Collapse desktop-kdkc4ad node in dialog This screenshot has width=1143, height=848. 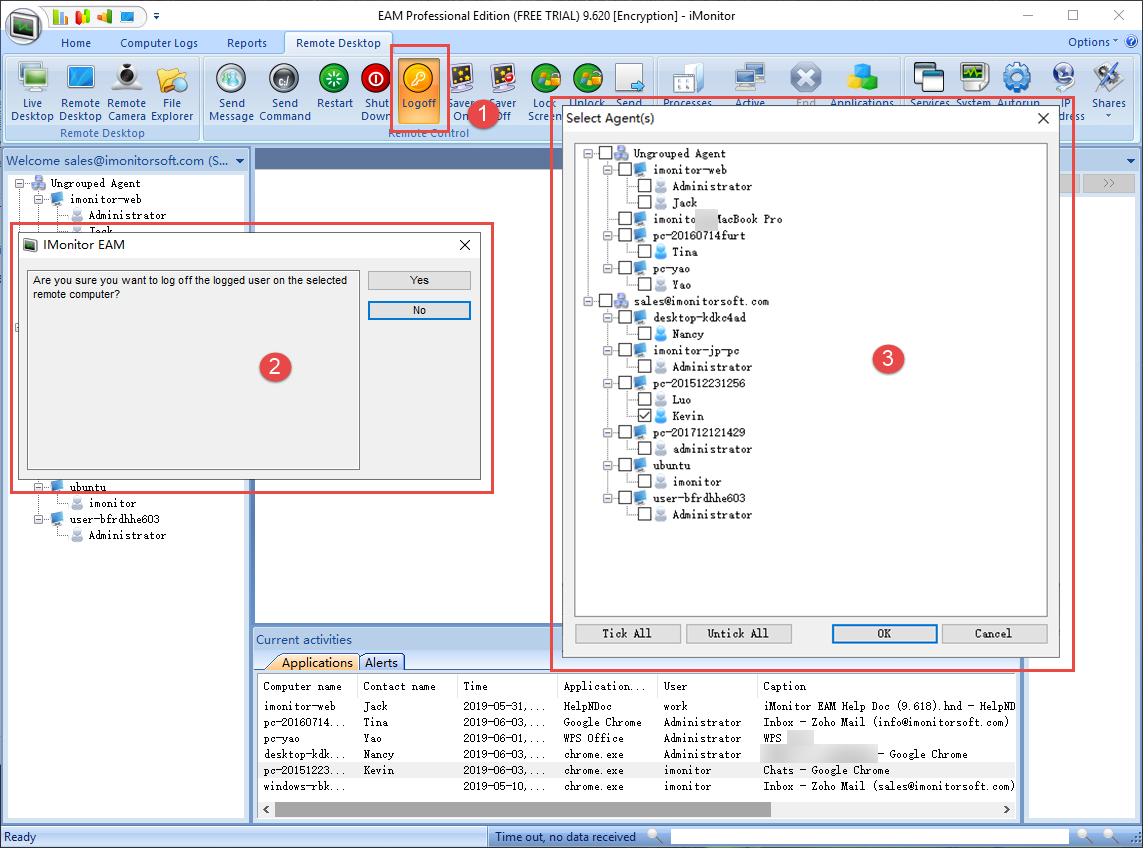click(x=607, y=317)
